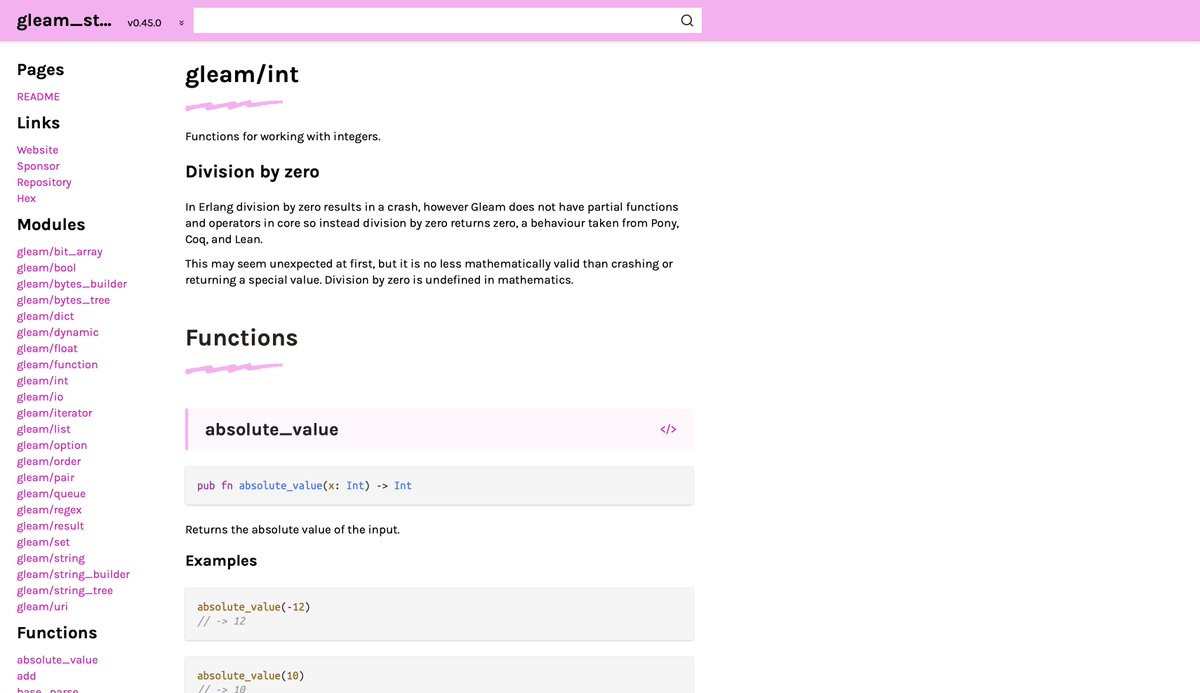The height and width of the screenshot is (693, 1200).
Task: Go to the gleam/order module
Action: (x=49, y=461)
